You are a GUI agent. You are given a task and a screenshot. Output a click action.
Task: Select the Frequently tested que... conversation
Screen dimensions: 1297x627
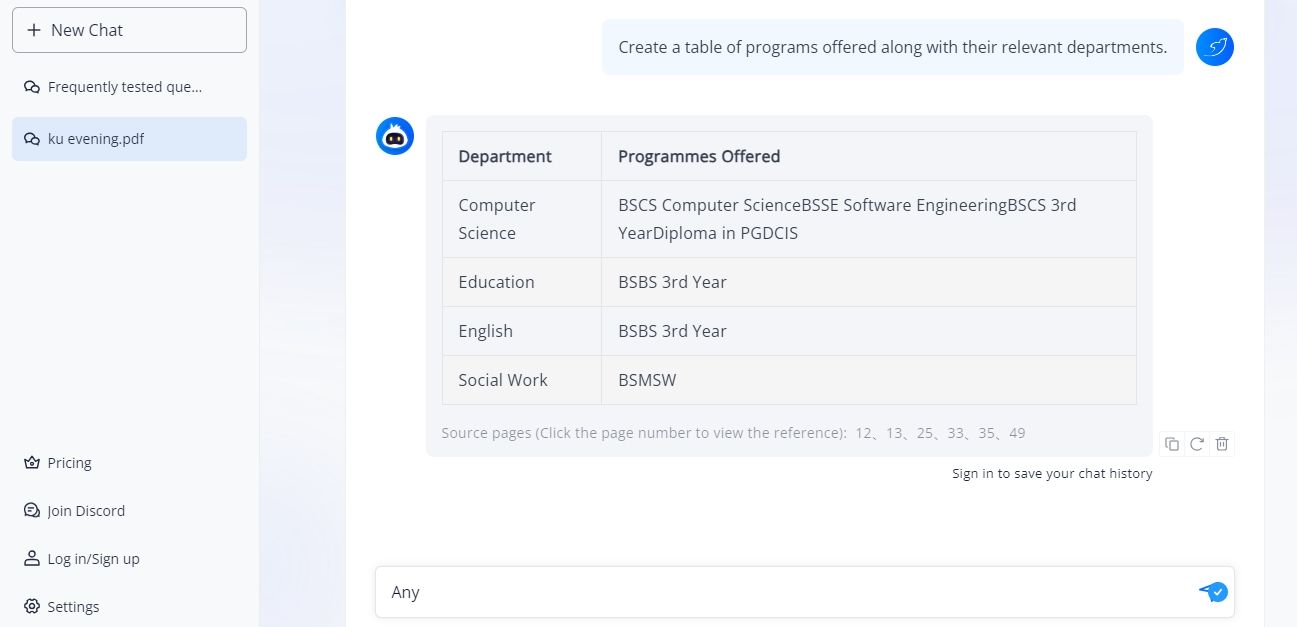click(x=123, y=87)
